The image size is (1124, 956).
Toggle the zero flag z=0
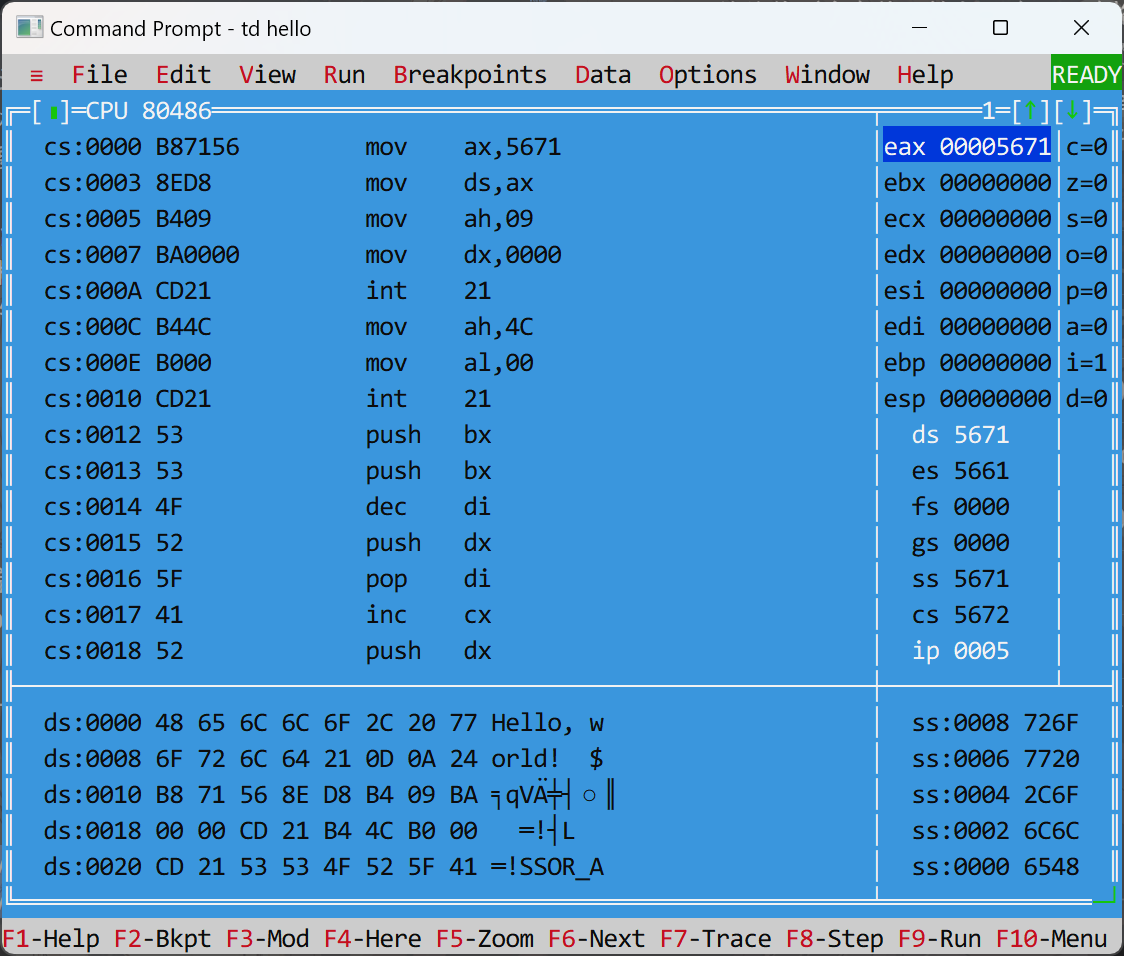click(1086, 183)
